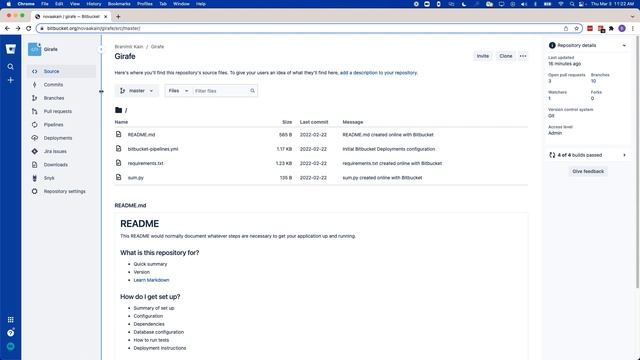Screen dimensions: 640x360
Task: Open the help question mark icon
Action: 11,333
